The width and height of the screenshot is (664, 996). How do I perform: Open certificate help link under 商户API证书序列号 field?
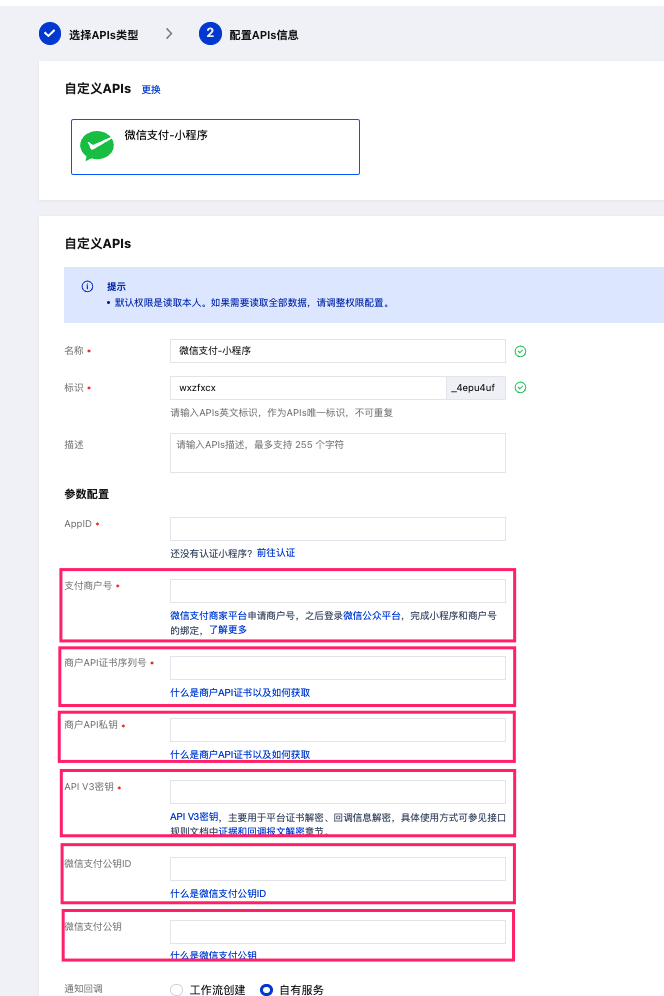[x=240, y=692]
